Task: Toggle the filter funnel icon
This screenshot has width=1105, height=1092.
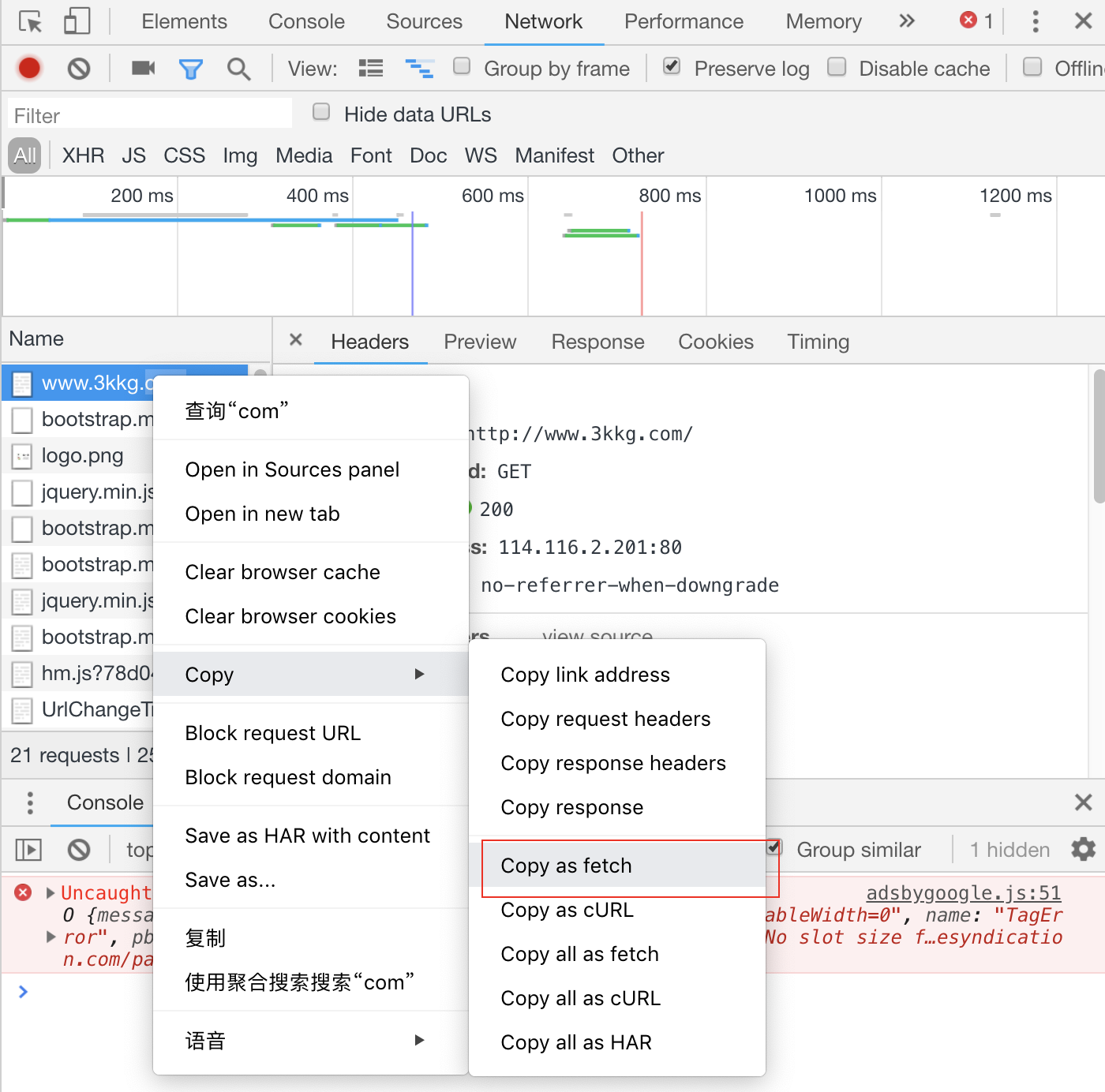Action: pos(190,69)
